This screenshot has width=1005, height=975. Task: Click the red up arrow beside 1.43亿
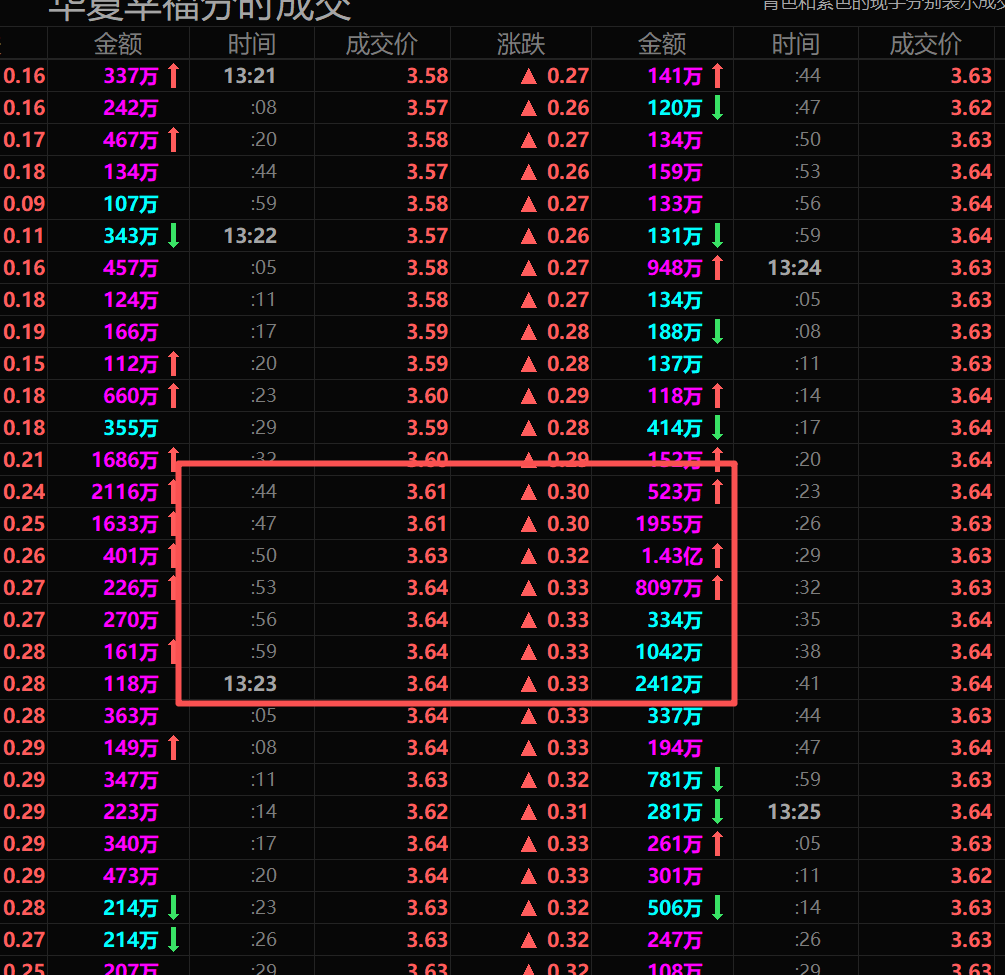[718, 556]
